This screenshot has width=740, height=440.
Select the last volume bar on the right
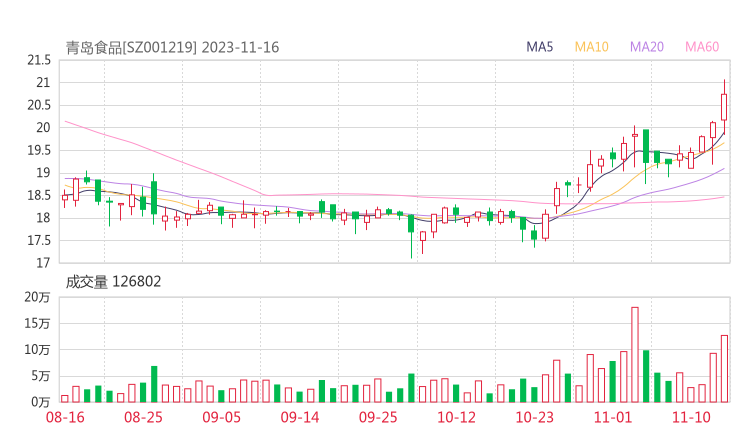click(724, 369)
